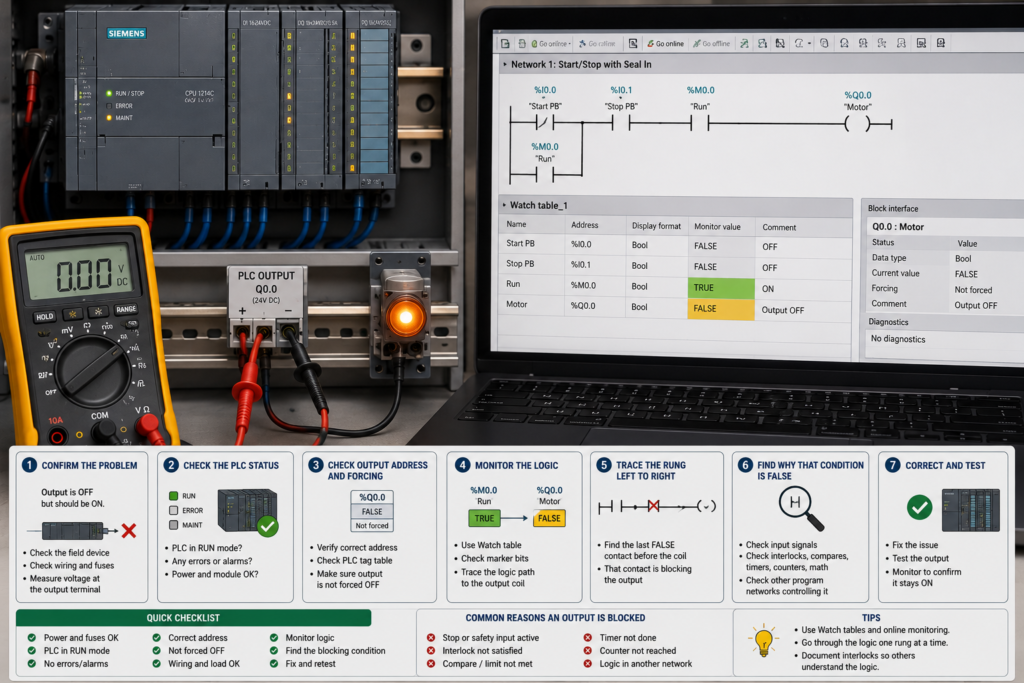Click the green TRUE box in step 4
The image size is (1024, 683).
[x=484, y=518]
